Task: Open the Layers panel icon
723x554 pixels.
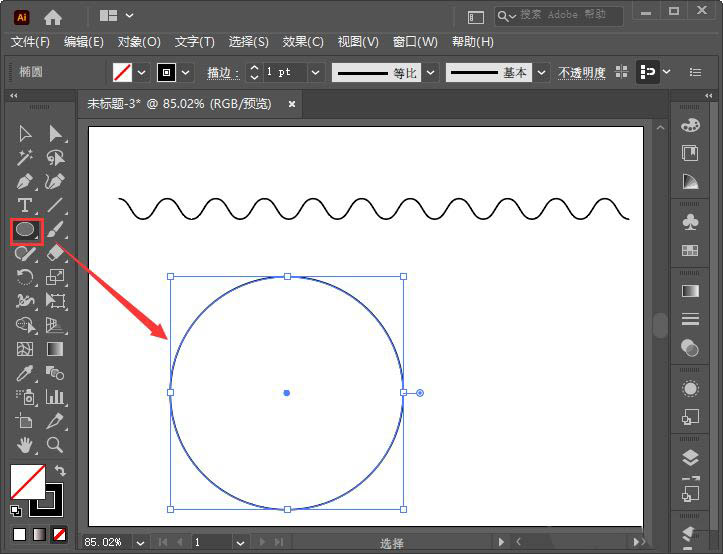Action: click(690, 458)
